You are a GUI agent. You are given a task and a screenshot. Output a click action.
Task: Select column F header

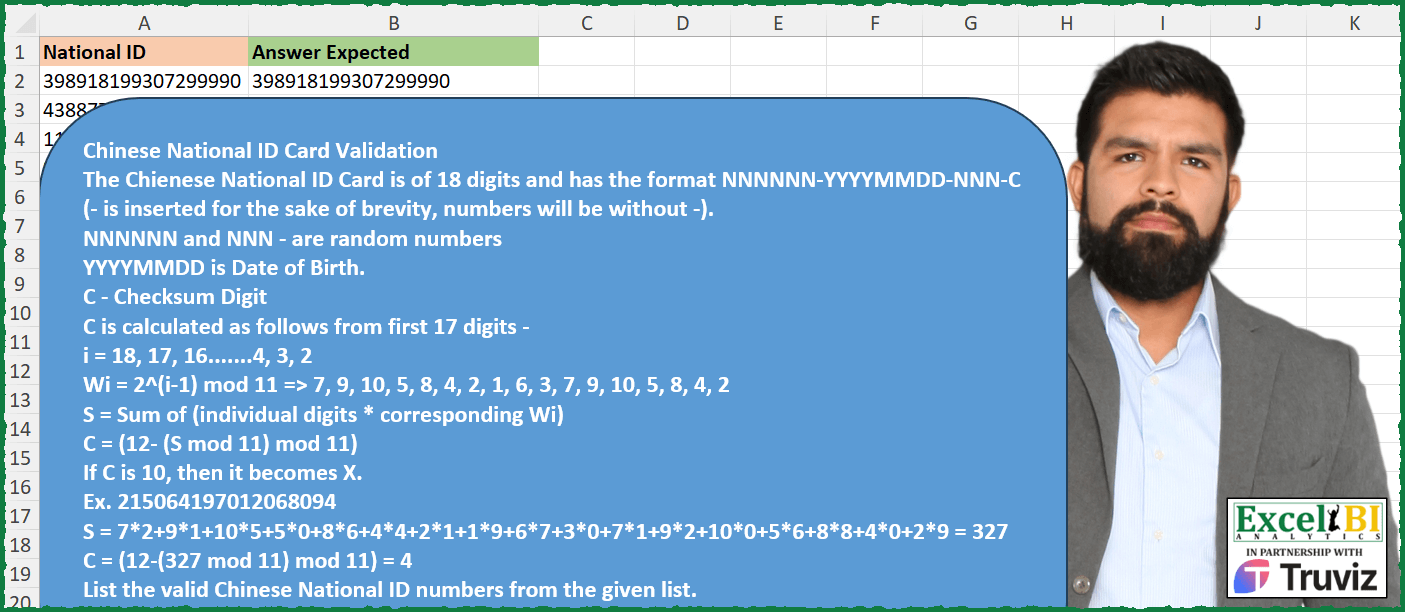tap(874, 22)
